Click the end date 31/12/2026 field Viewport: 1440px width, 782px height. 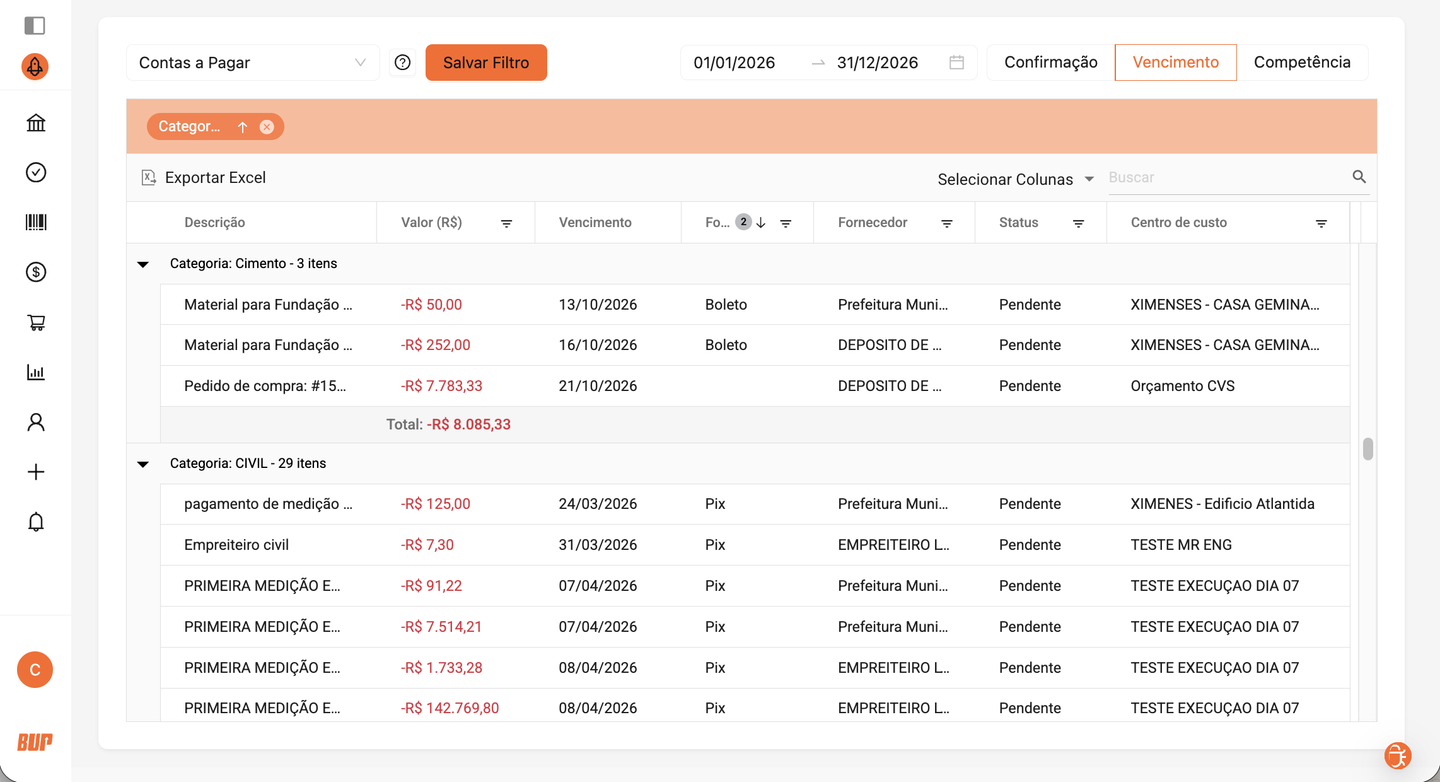pos(878,62)
